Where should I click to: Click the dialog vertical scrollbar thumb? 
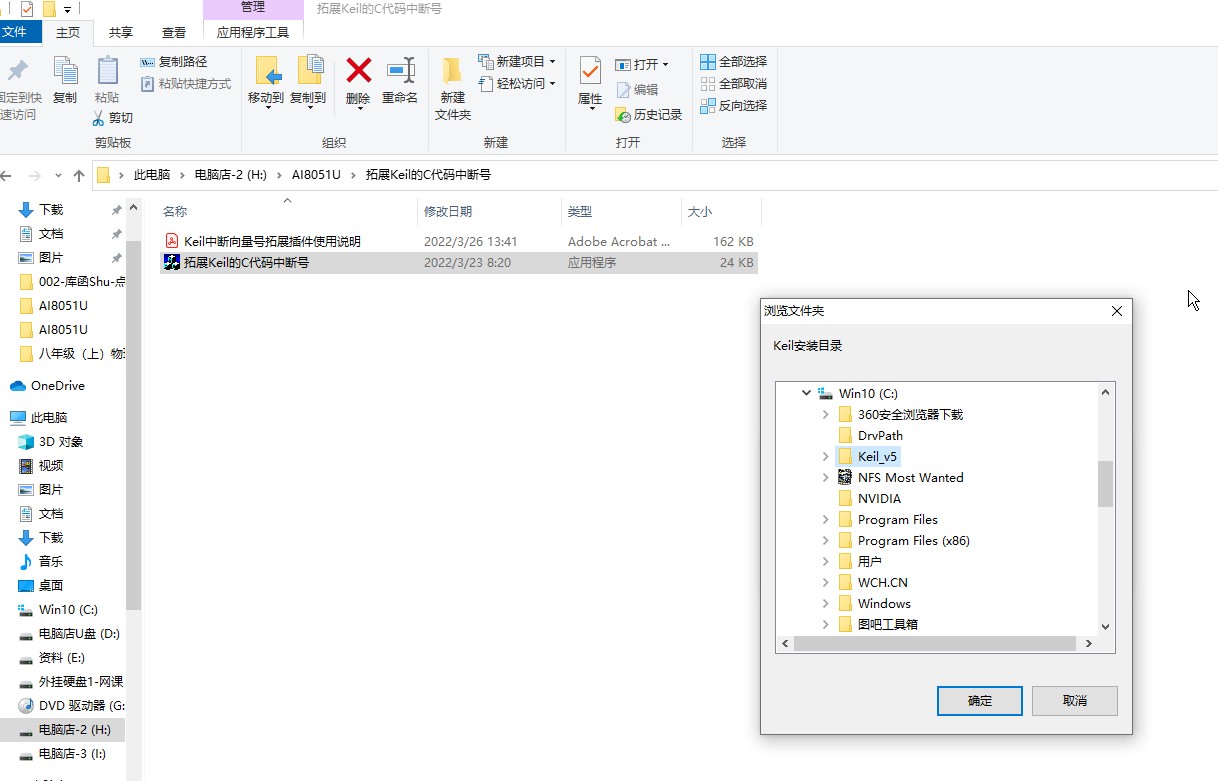tap(1105, 484)
